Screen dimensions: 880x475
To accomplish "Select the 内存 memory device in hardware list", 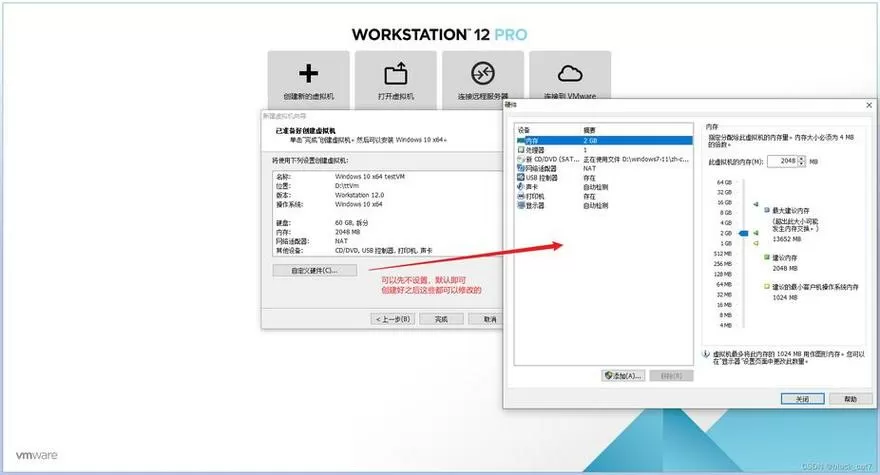I will click(x=604, y=140).
